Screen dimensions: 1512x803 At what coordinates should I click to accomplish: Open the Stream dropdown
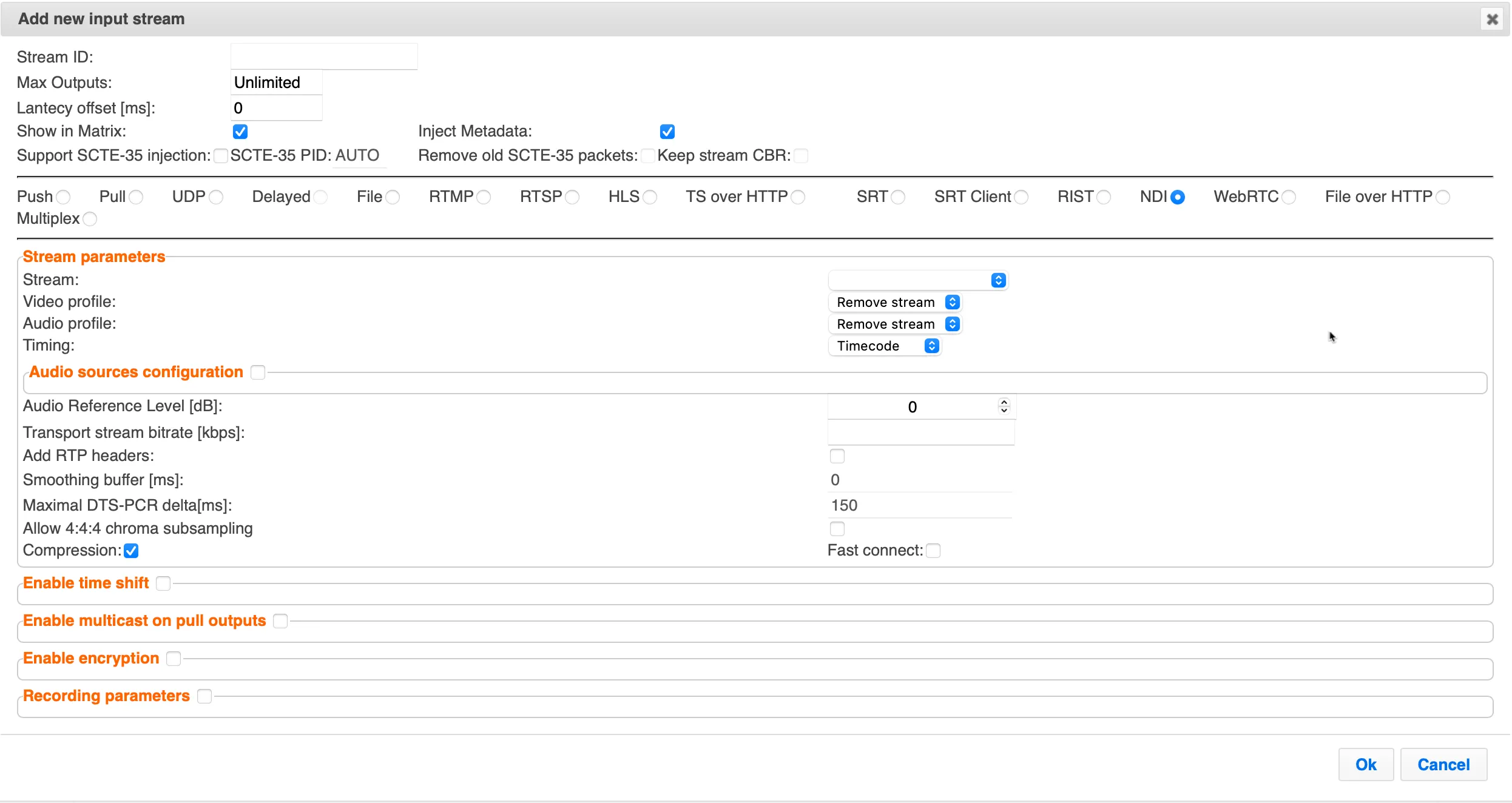tap(918, 280)
